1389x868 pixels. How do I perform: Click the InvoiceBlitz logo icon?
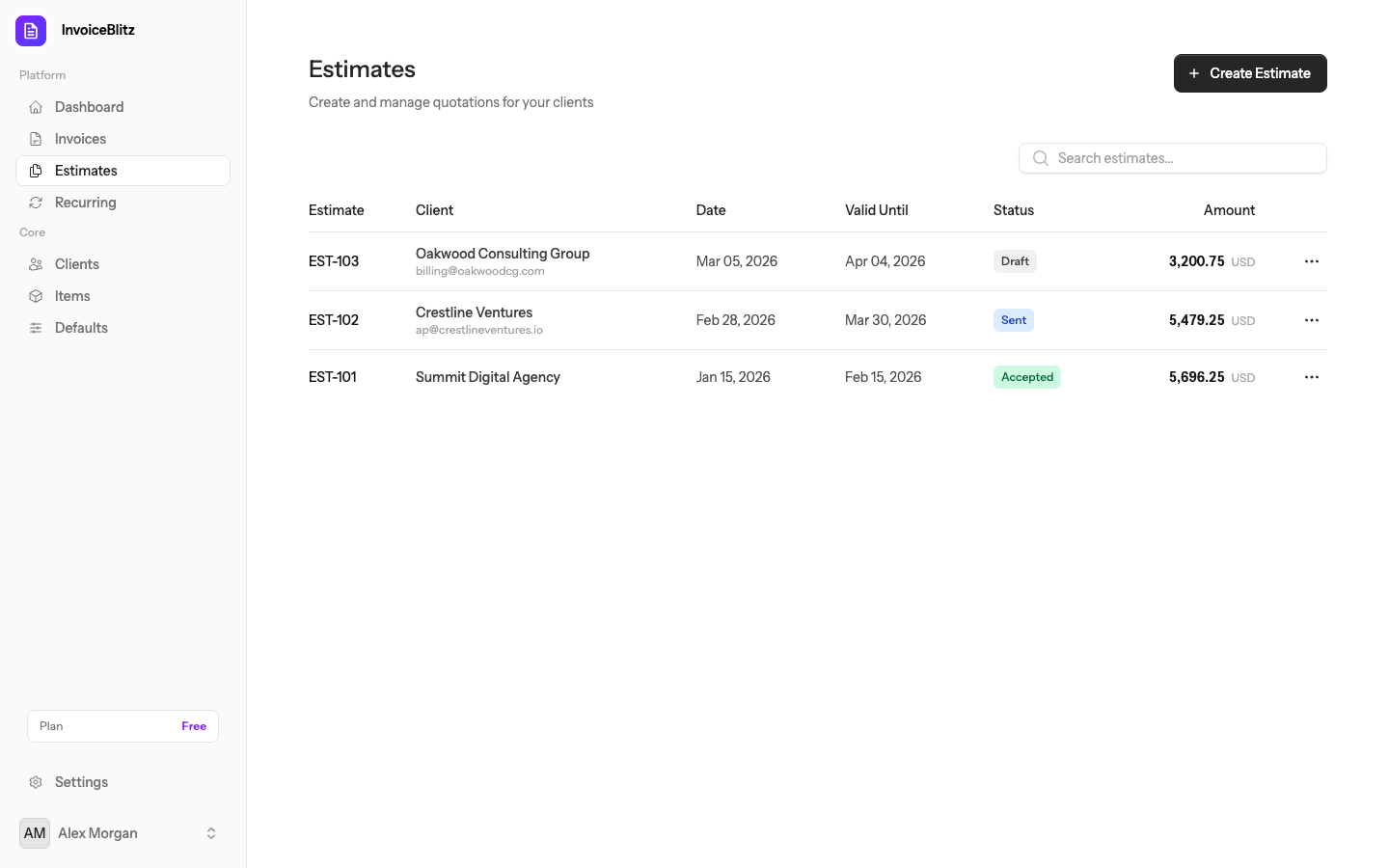coord(30,30)
